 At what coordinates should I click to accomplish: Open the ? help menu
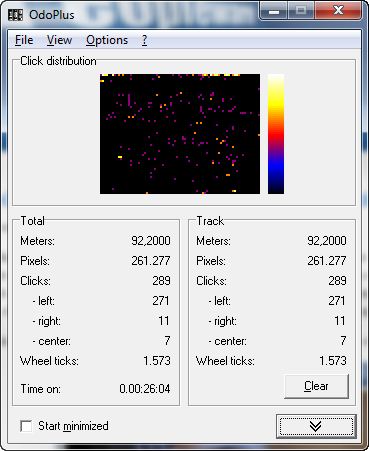click(x=144, y=40)
